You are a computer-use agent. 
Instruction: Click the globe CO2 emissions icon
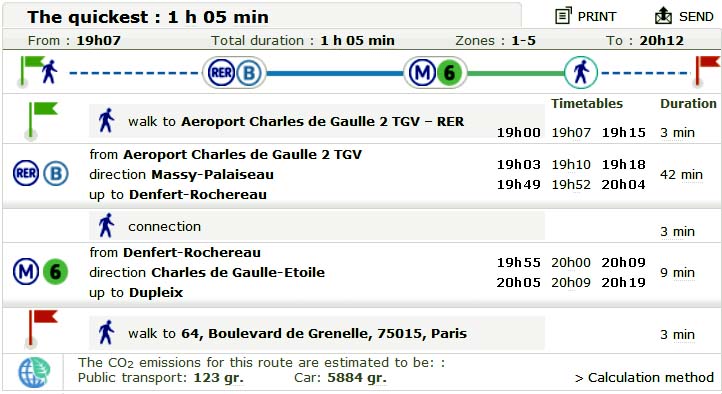[34, 372]
